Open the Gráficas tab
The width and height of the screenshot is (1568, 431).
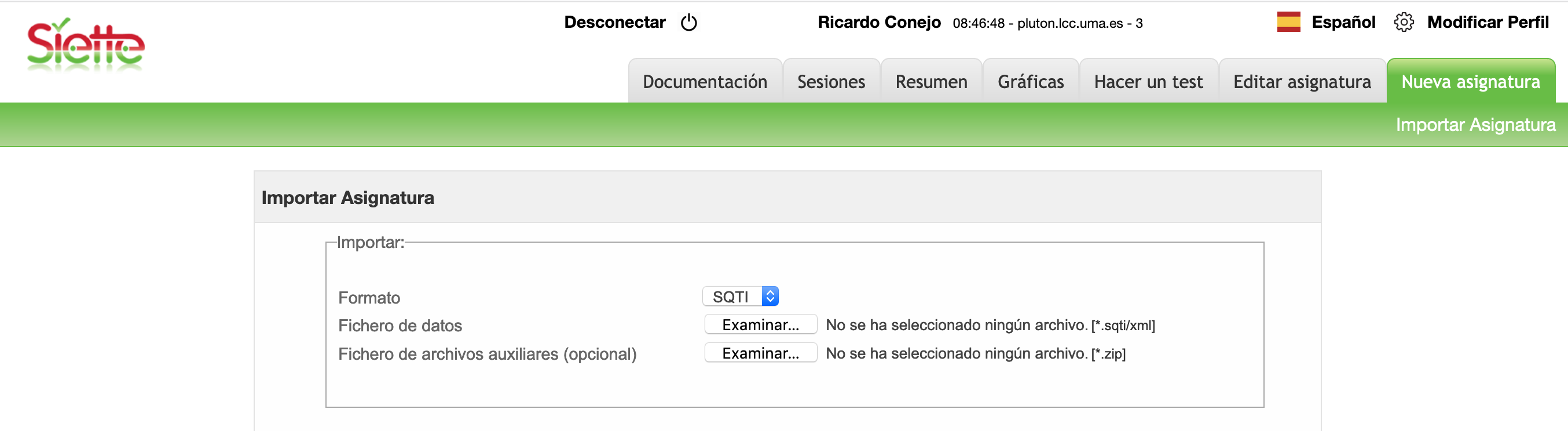[x=1030, y=82]
